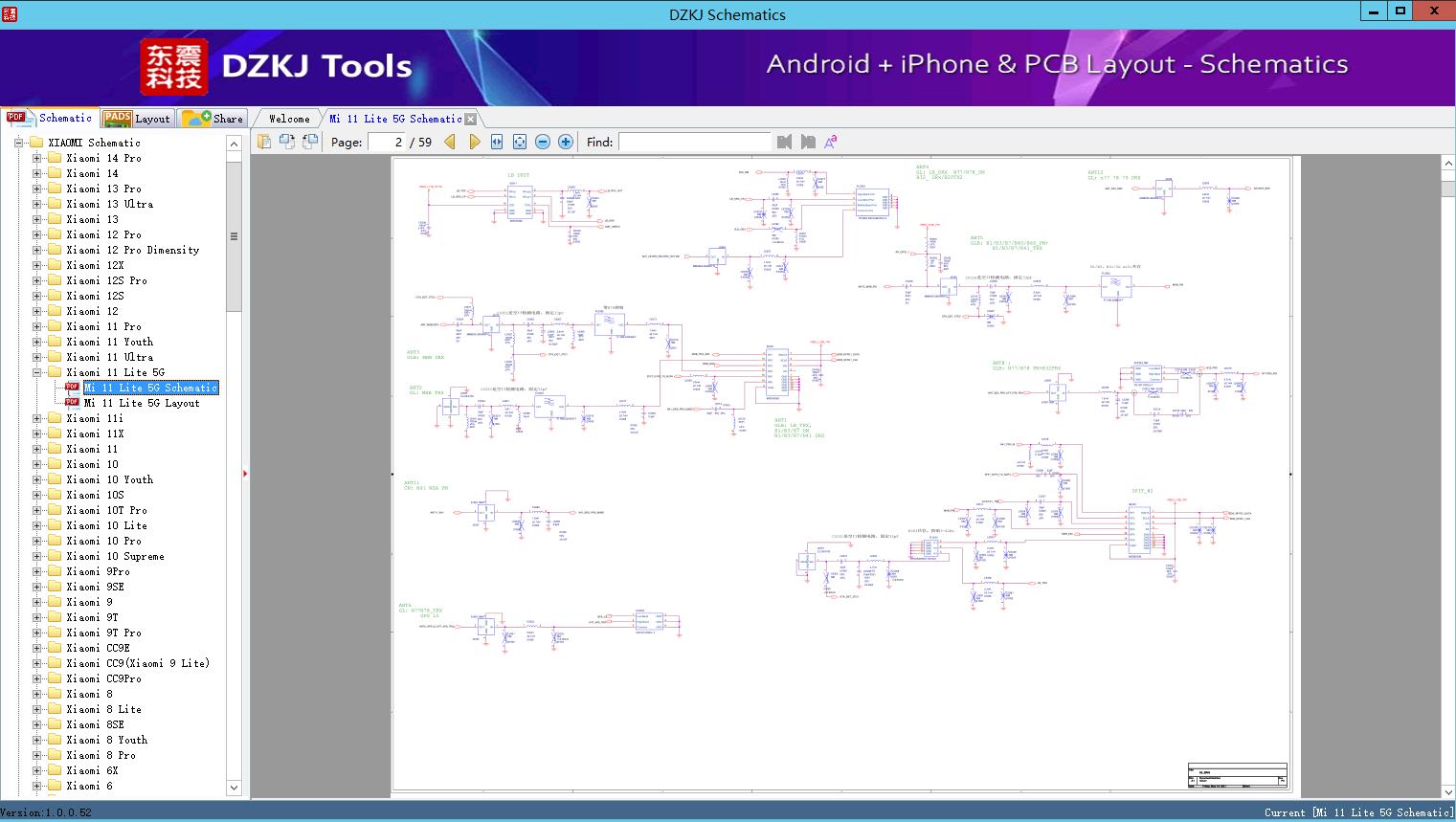
Task: Click the DZKJ red logo in the banner
Action: tap(174, 67)
